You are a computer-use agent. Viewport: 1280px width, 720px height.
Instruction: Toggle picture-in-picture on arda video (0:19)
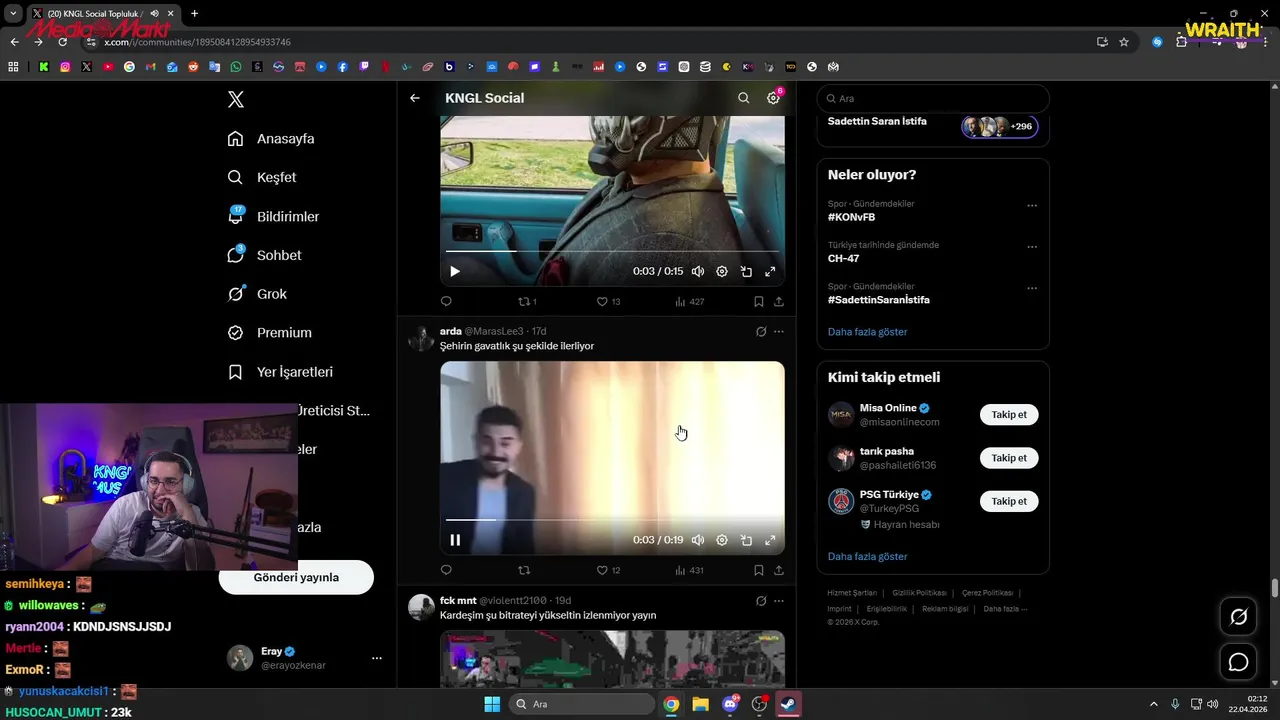[x=746, y=540]
